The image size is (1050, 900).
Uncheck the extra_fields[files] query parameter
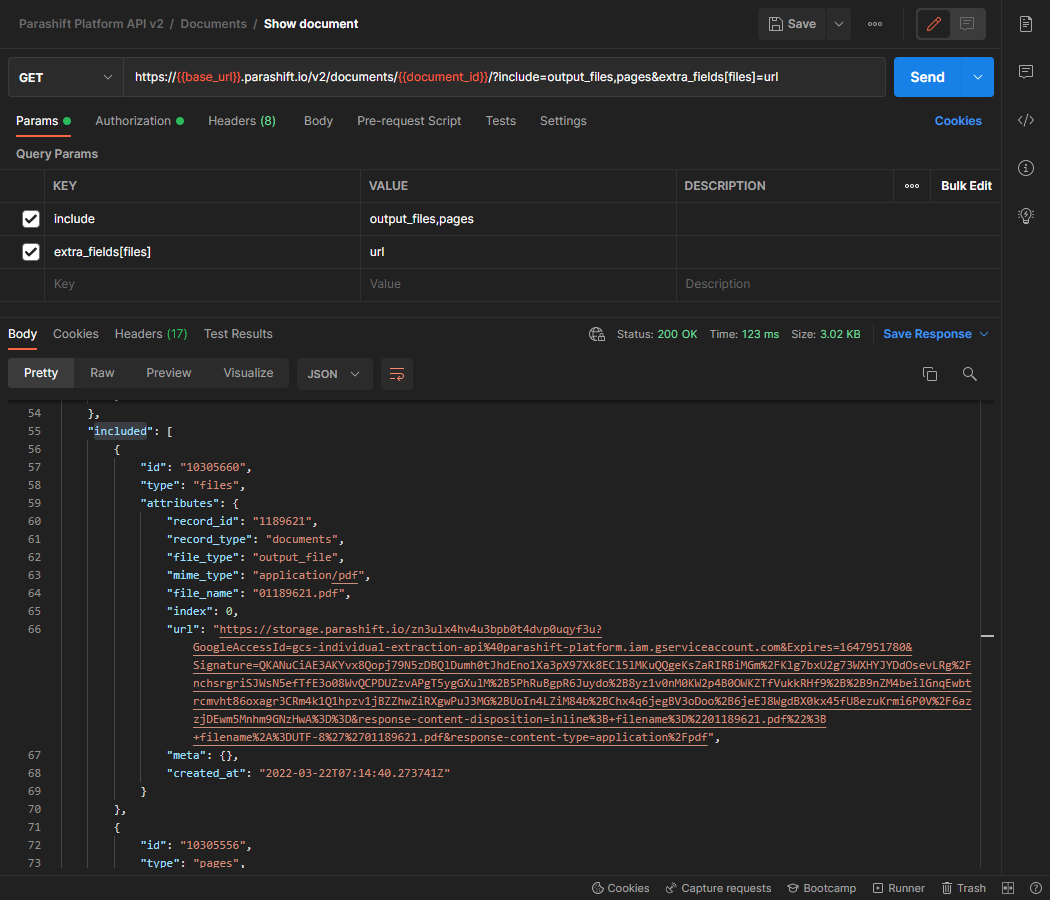[31, 252]
